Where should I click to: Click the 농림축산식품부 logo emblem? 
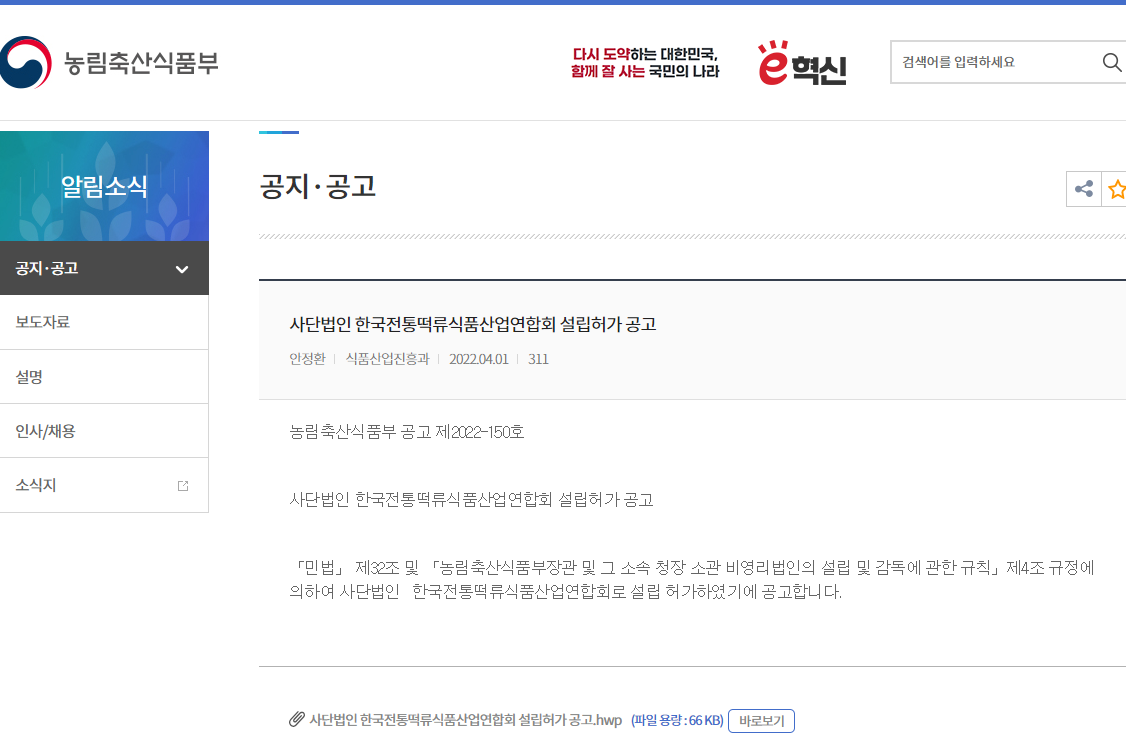(26, 62)
